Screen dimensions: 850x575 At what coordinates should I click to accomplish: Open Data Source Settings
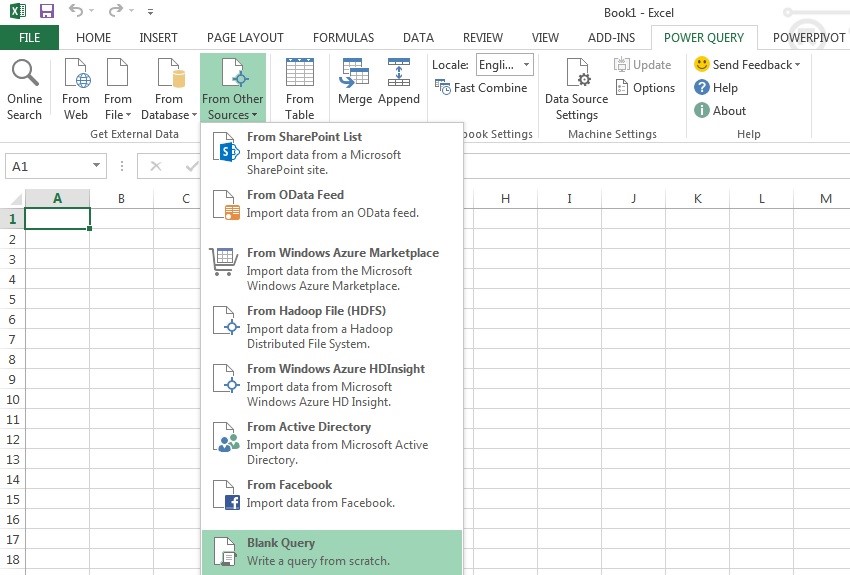click(577, 89)
